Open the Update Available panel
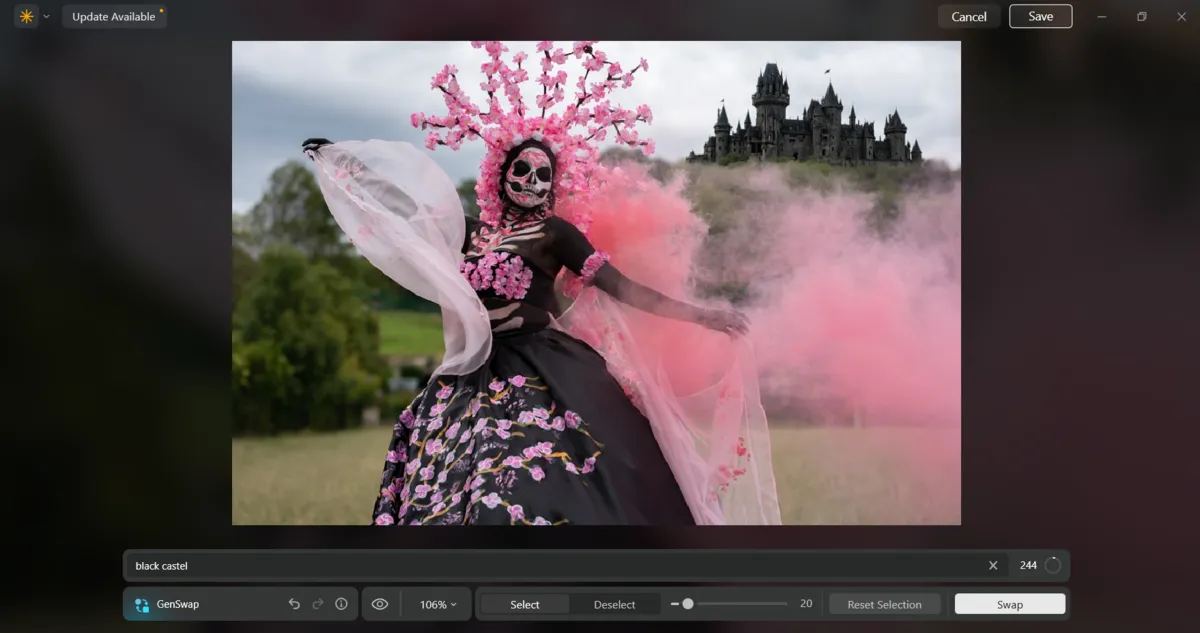The image size is (1200, 633). click(114, 16)
